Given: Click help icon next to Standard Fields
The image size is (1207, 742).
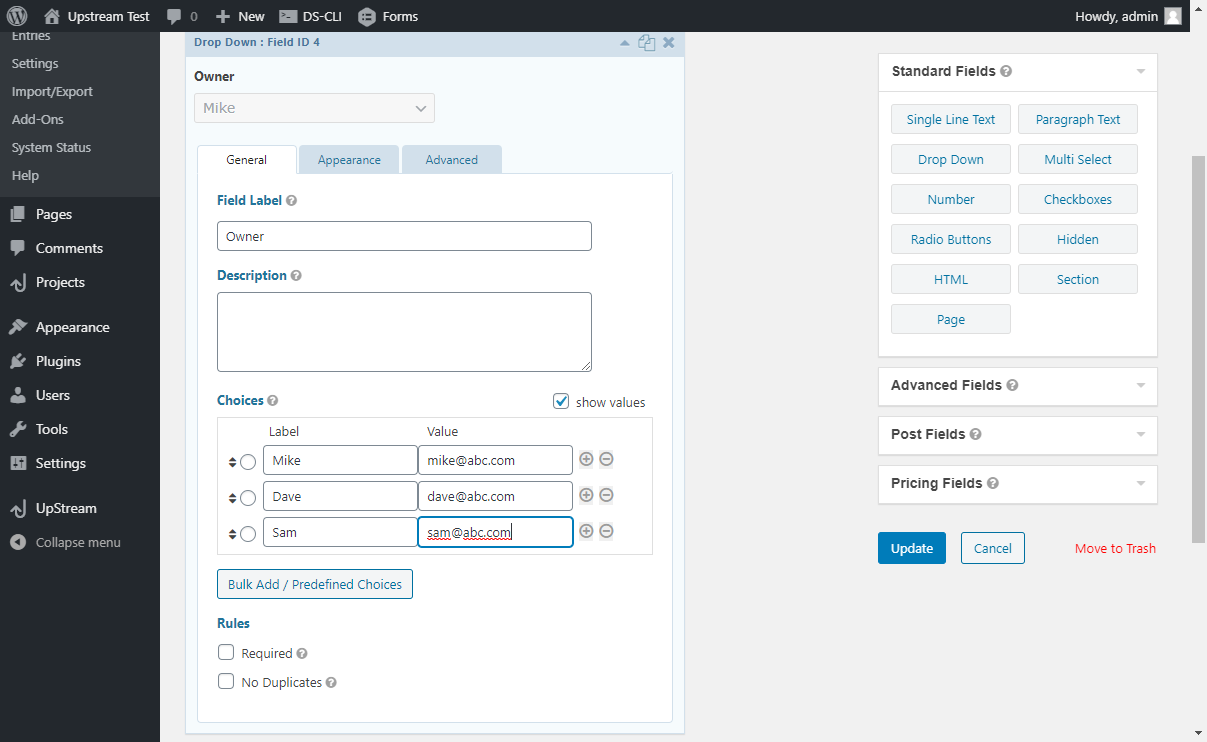Looking at the screenshot, I should 1006,72.
